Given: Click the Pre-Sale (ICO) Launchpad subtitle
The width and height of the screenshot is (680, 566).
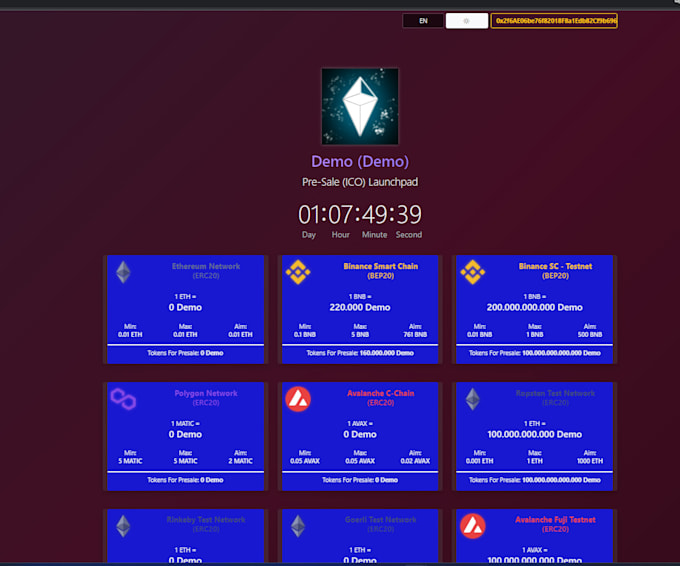Looking at the screenshot, I should (360, 182).
